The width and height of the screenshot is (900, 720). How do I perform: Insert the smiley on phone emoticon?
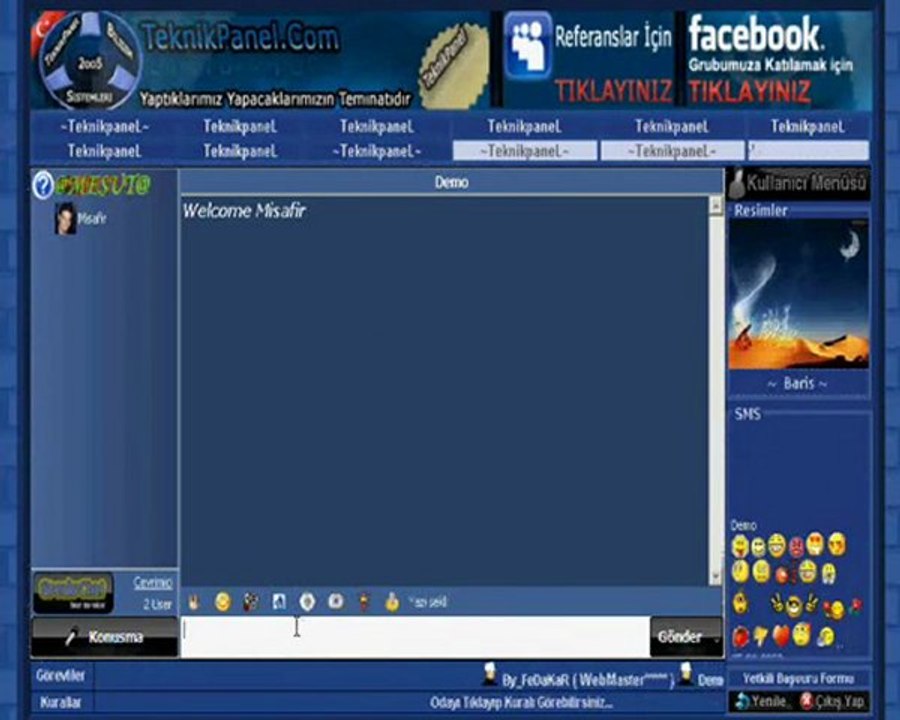coord(825,637)
